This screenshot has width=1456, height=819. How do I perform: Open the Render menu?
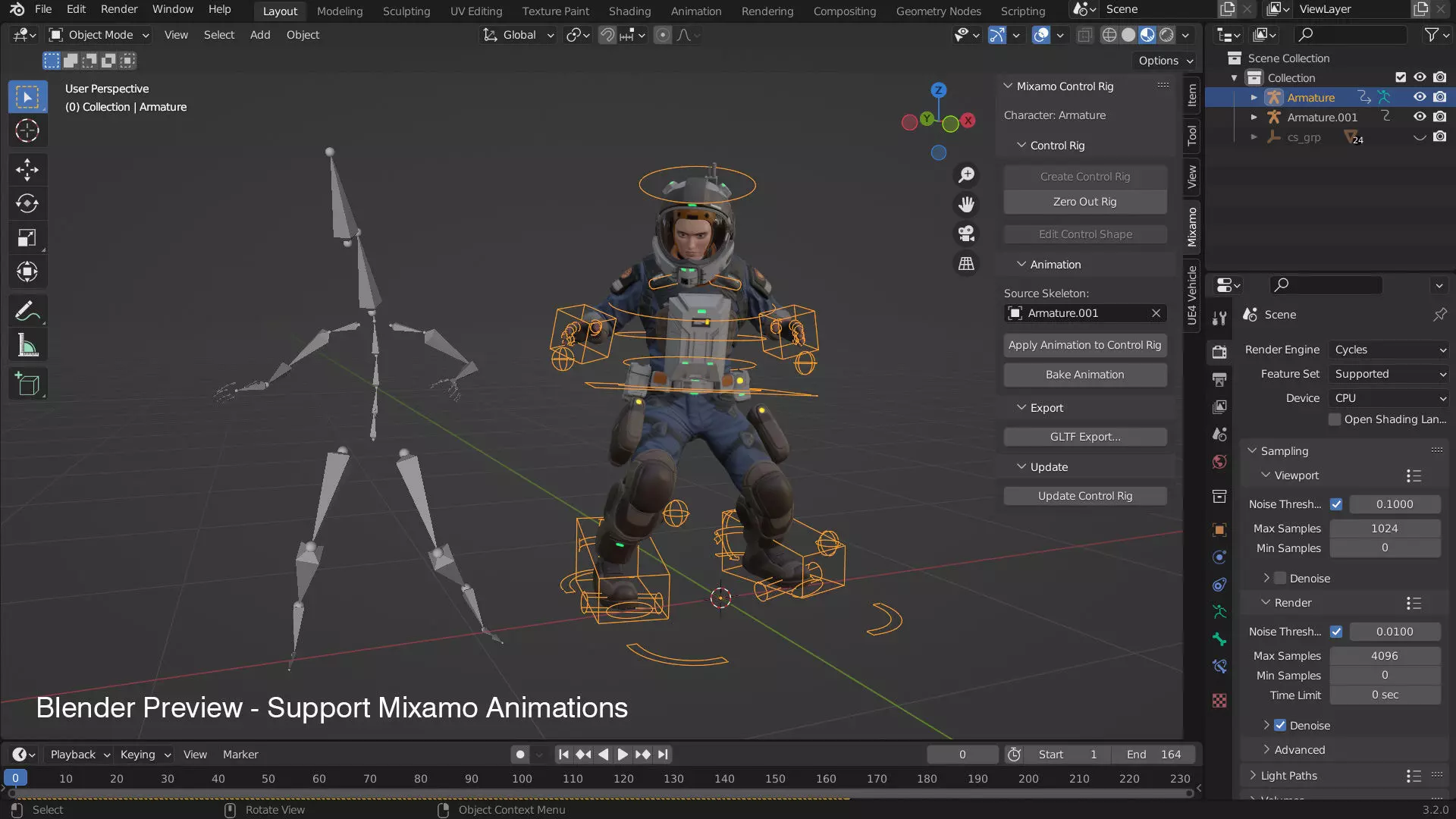point(119,9)
